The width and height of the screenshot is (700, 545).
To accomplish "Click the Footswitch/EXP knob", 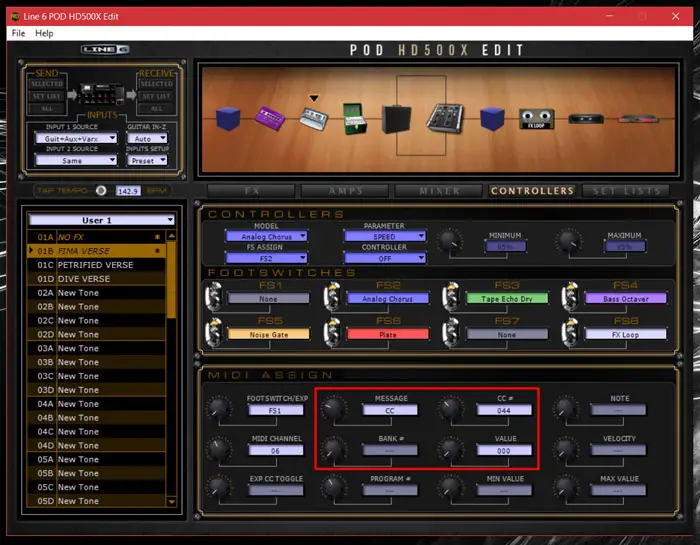I will click(218, 408).
